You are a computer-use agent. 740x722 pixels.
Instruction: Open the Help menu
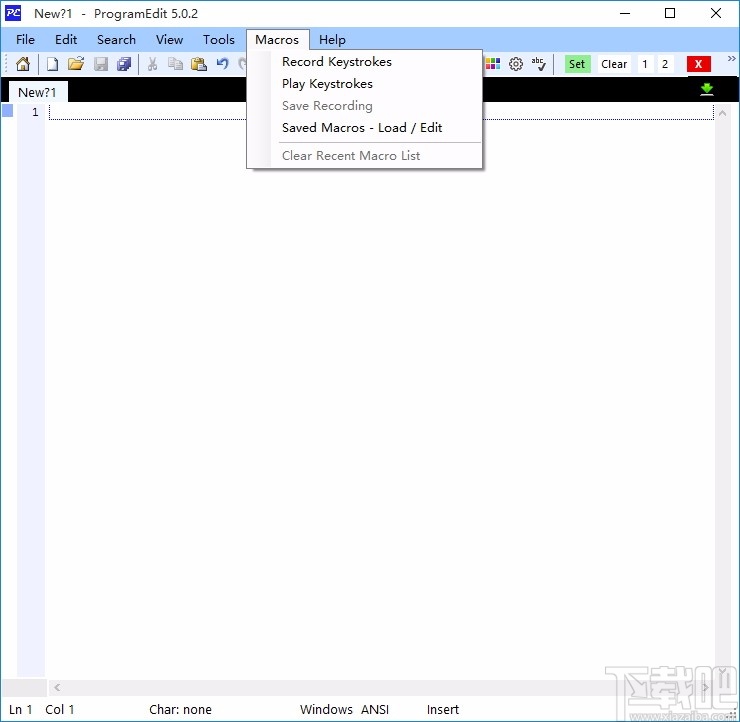[x=332, y=40]
